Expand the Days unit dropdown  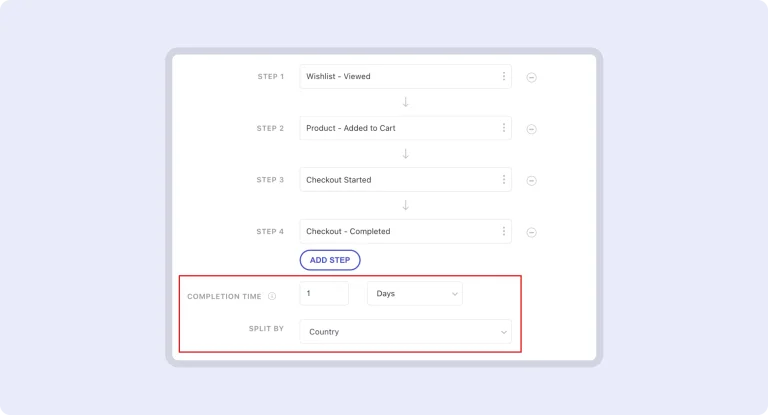(x=414, y=294)
